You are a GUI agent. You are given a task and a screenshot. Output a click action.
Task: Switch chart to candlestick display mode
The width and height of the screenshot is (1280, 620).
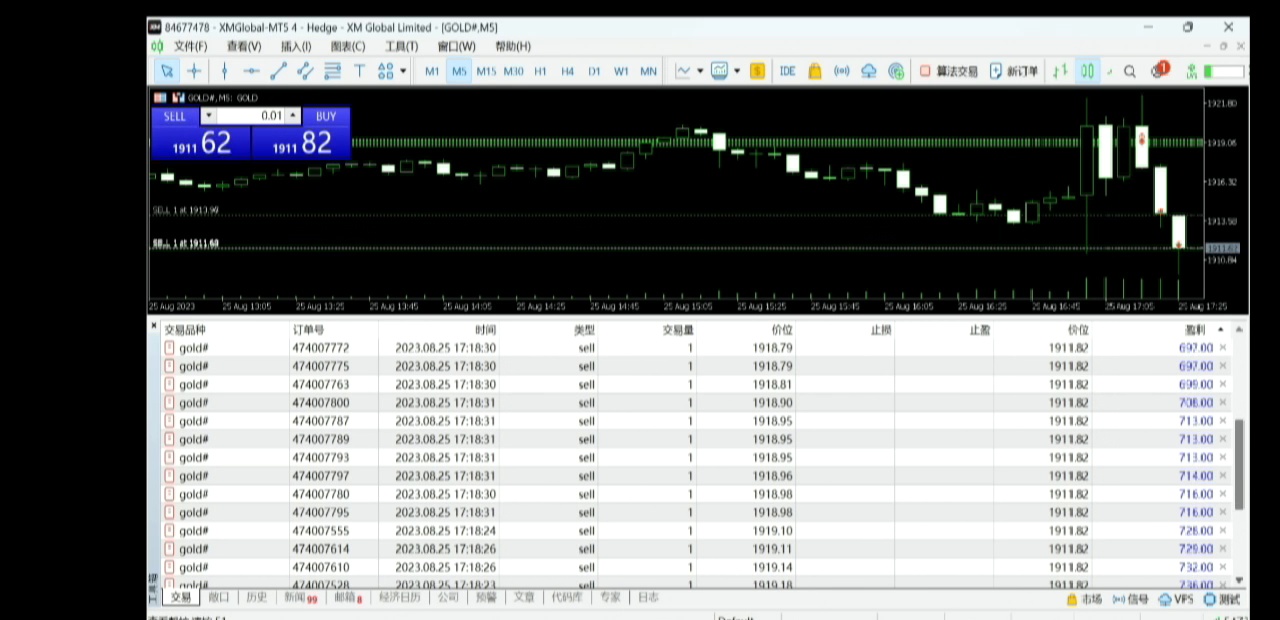click(x=1087, y=71)
